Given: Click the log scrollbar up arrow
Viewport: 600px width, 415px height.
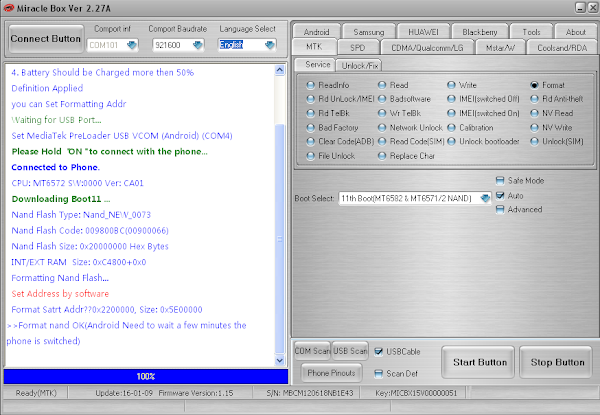Looking at the screenshot, I should tap(280, 70).
